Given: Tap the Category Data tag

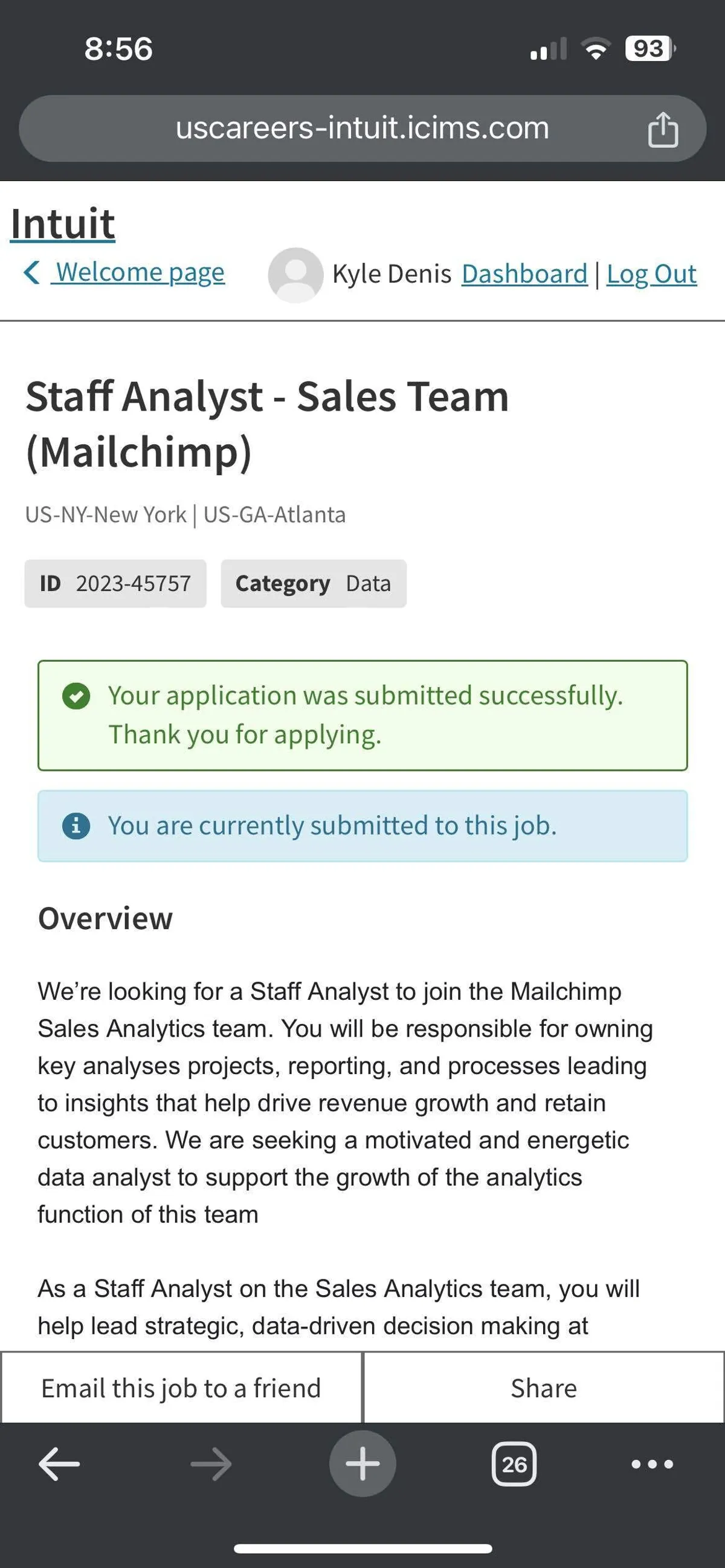Looking at the screenshot, I should point(313,583).
